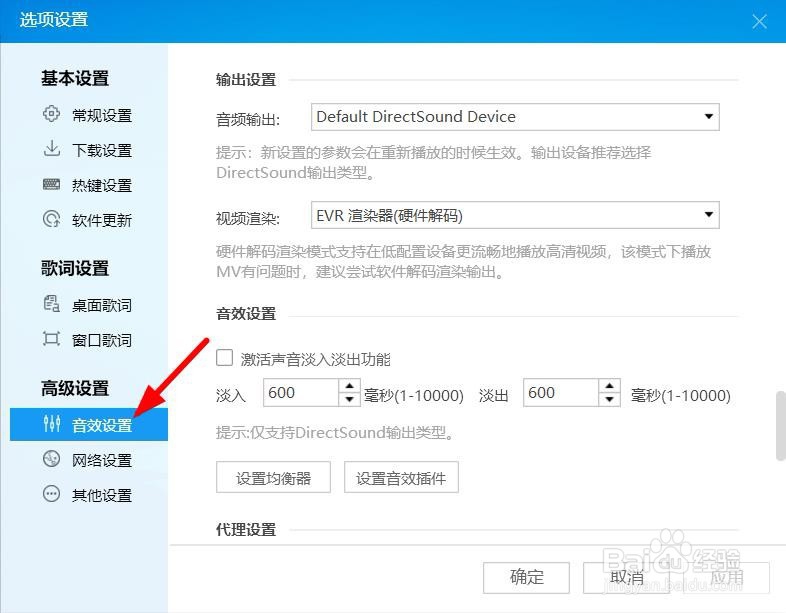The image size is (786, 613).
Task: Confirm with the 确定 button
Action: [x=526, y=577]
